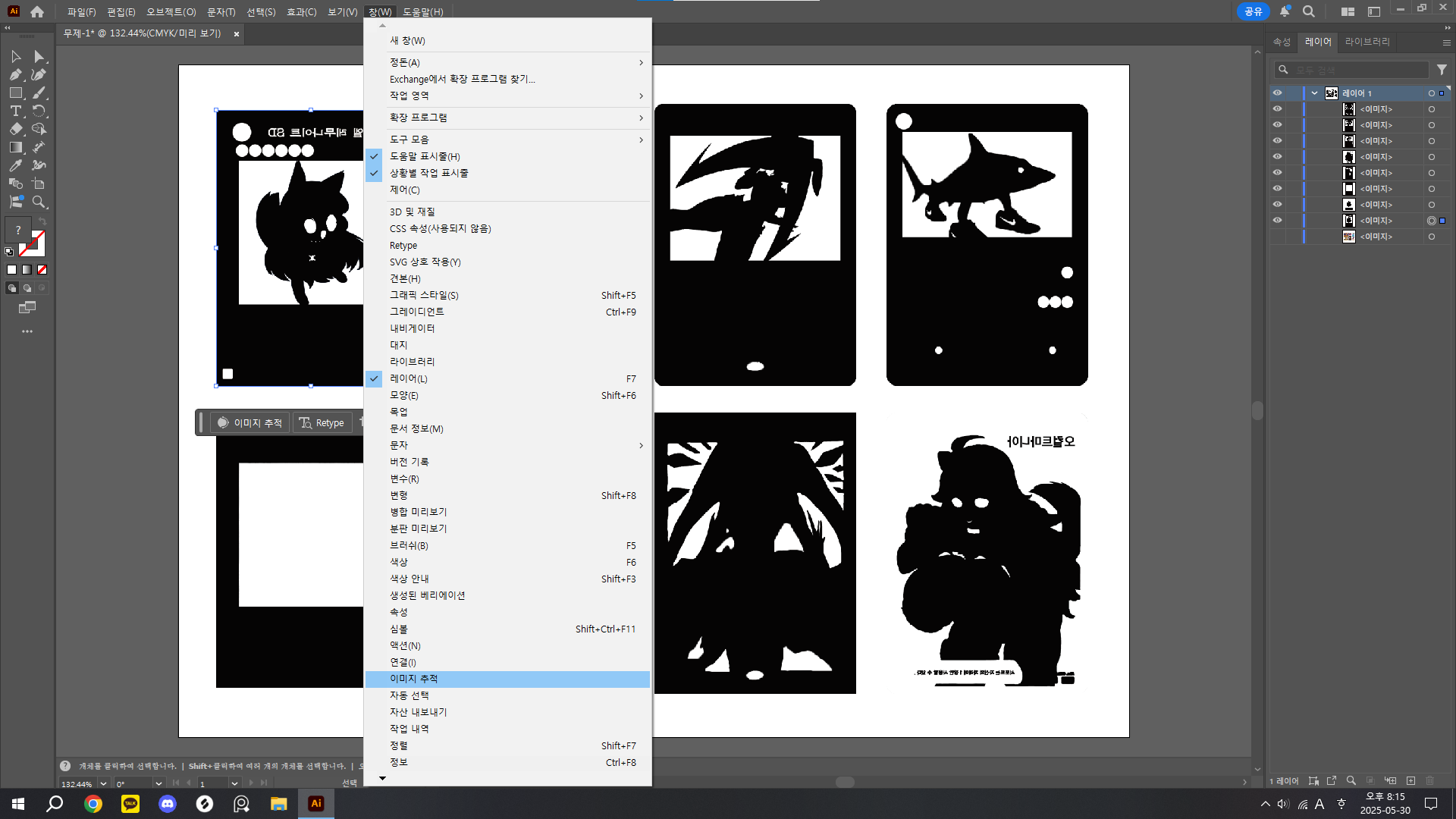This screenshot has width=1456, height=819.
Task: Select the Type tool
Action: [x=15, y=111]
